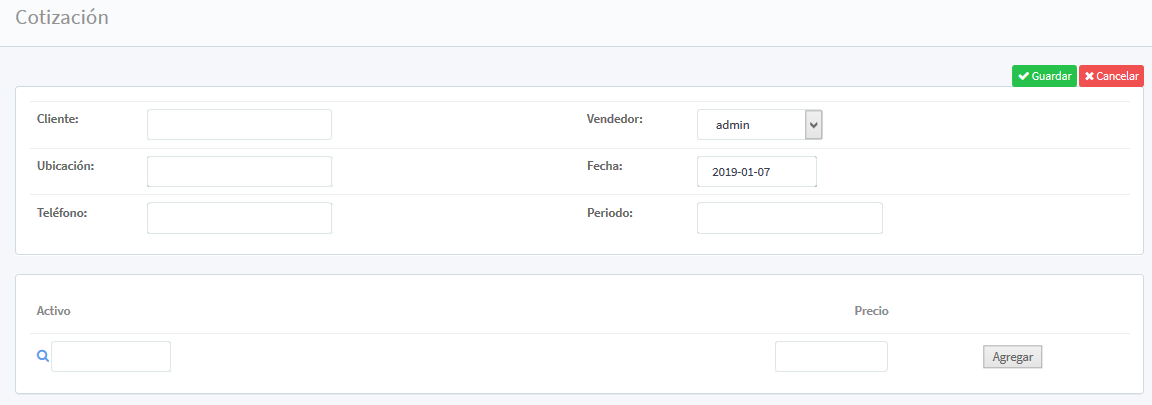The image size is (1152, 405).
Task: Select the Ubicación input box
Action: click(x=239, y=171)
